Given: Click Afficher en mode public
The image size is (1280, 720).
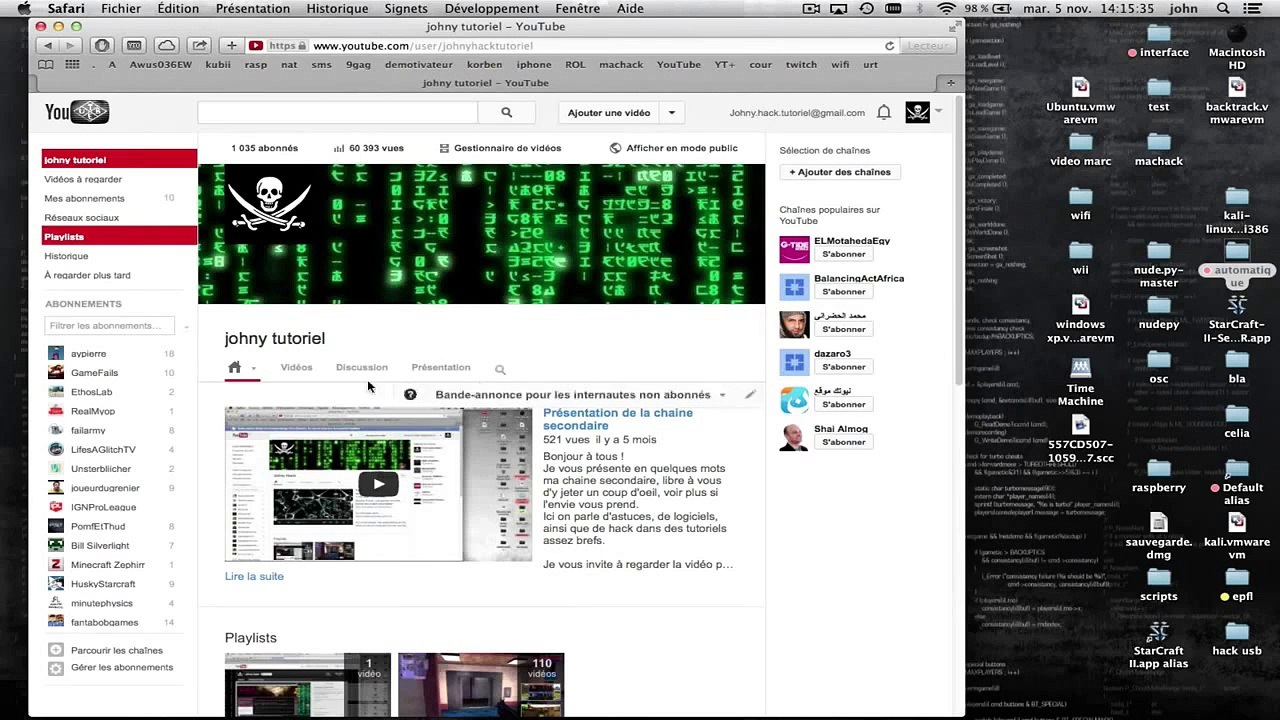Looking at the screenshot, I should (x=673, y=148).
